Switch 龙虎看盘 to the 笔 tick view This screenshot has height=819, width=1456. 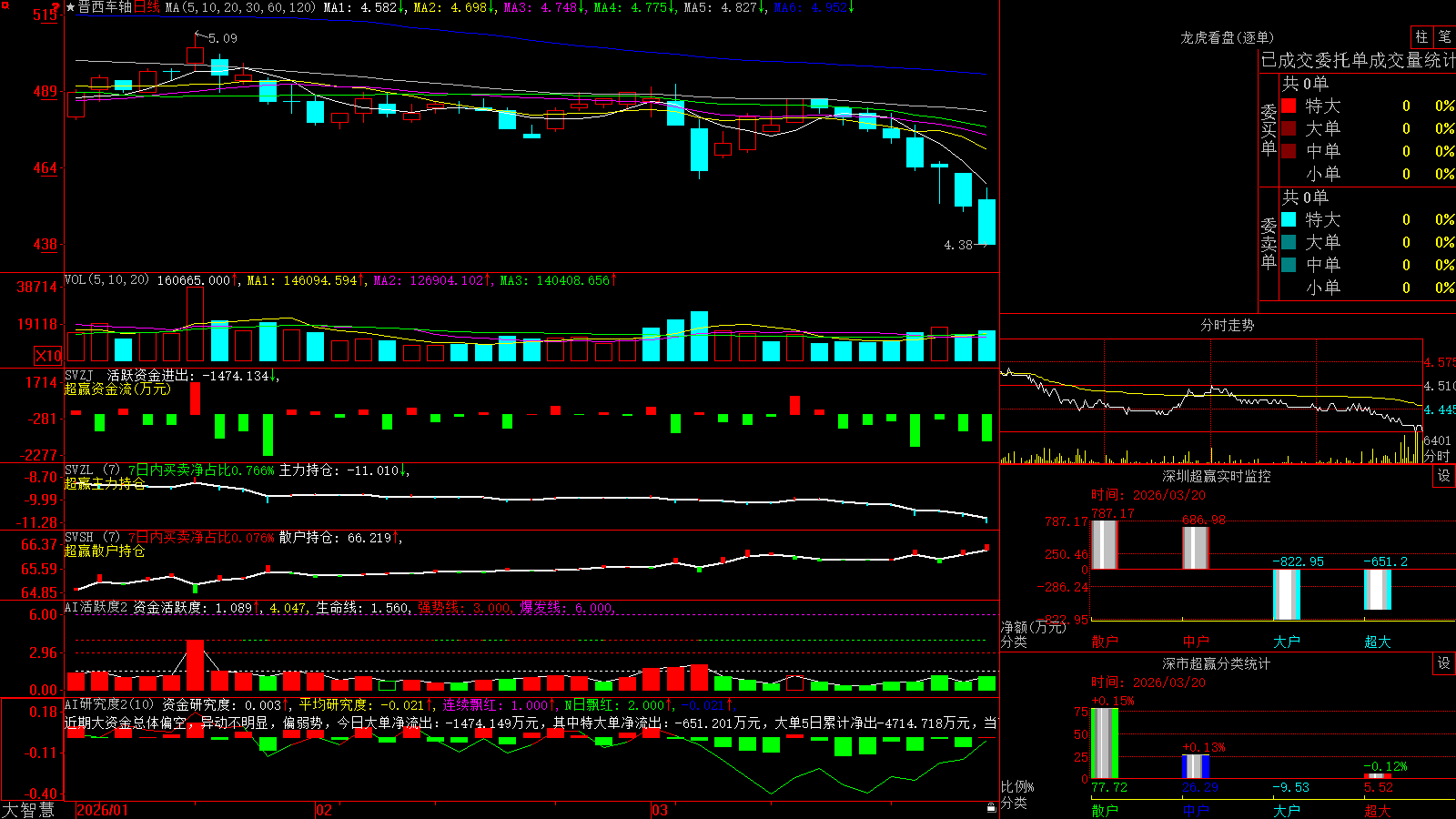point(1444,37)
